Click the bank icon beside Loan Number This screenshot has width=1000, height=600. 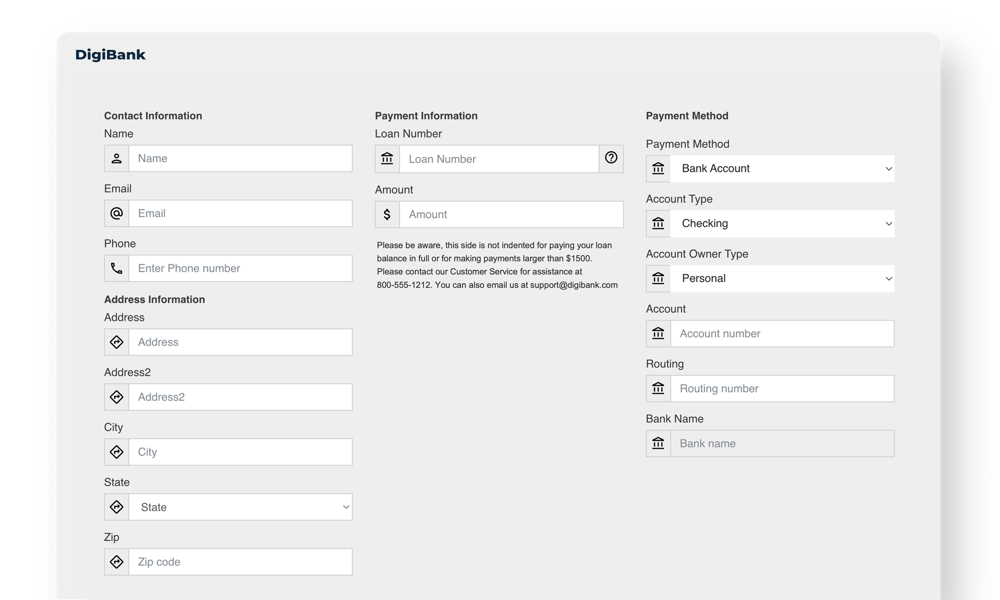click(x=387, y=158)
